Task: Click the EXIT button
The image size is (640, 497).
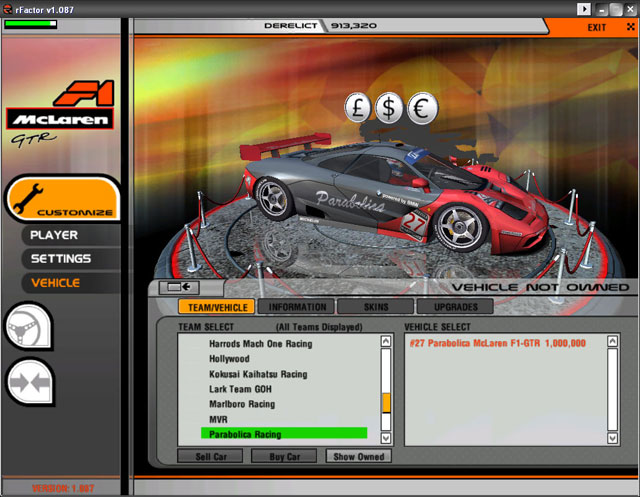Action: tap(596, 27)
